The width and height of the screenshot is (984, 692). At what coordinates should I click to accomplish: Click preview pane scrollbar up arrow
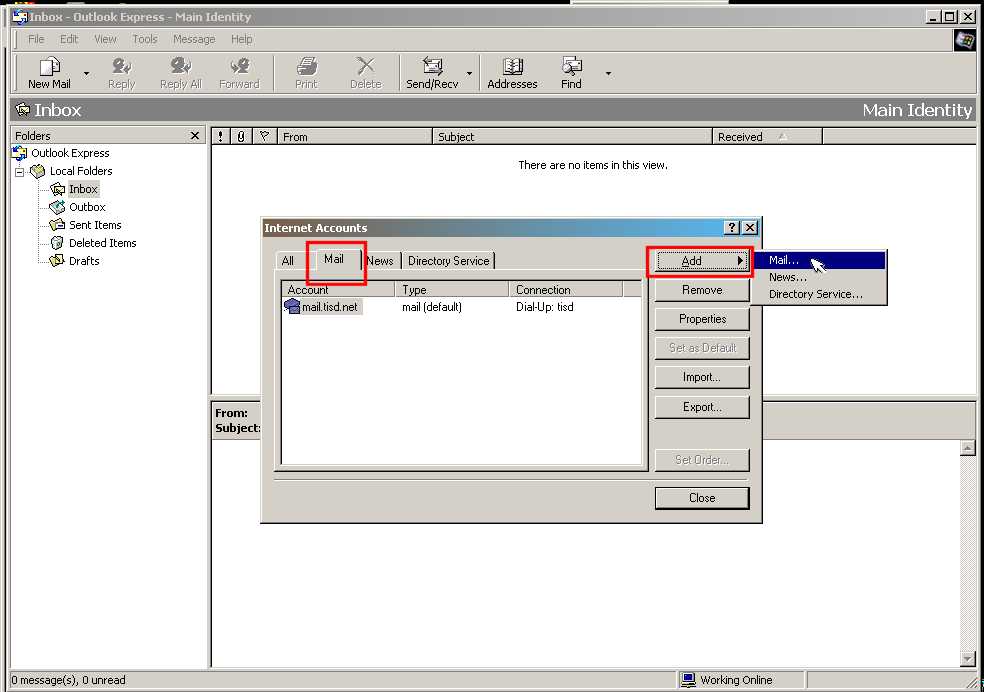coord(967,448)
